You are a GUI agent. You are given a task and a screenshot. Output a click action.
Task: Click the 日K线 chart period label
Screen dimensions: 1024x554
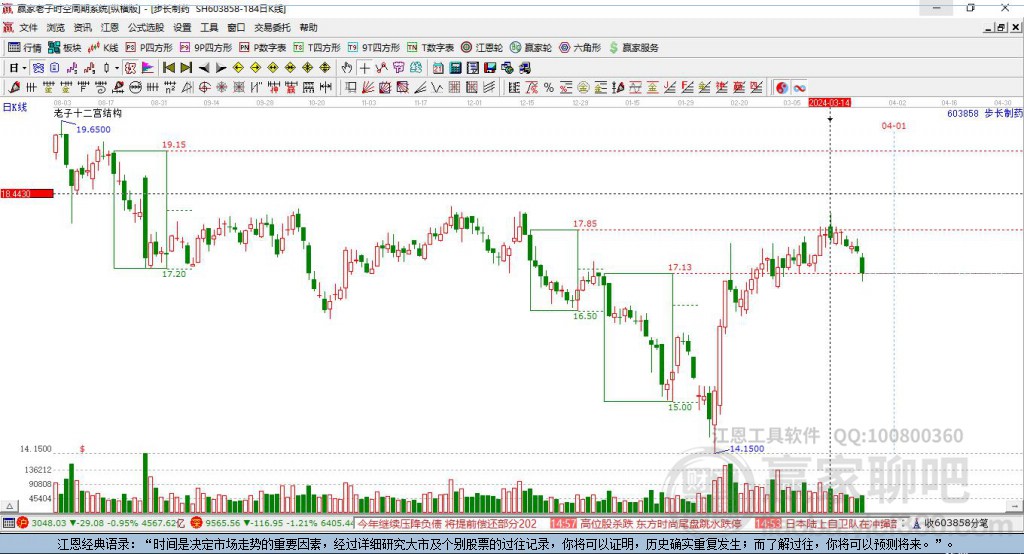[x=15, y=107]
